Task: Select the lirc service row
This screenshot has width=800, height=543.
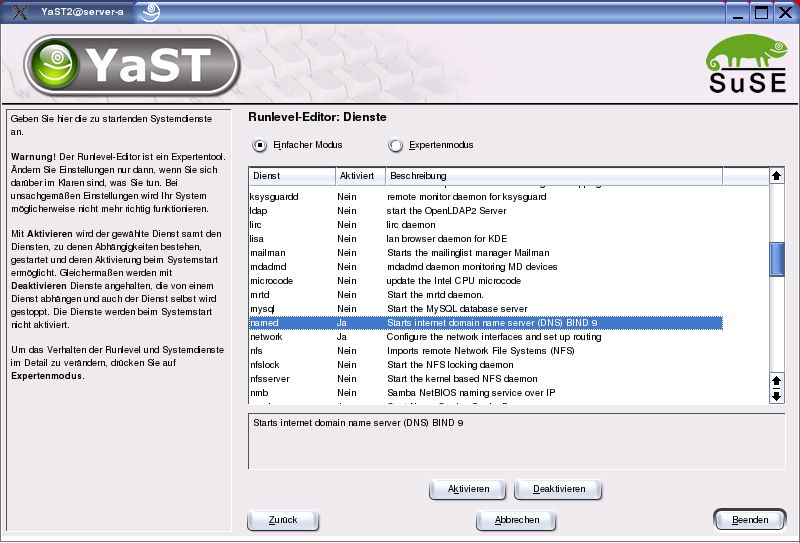Action: click(486, 225)
